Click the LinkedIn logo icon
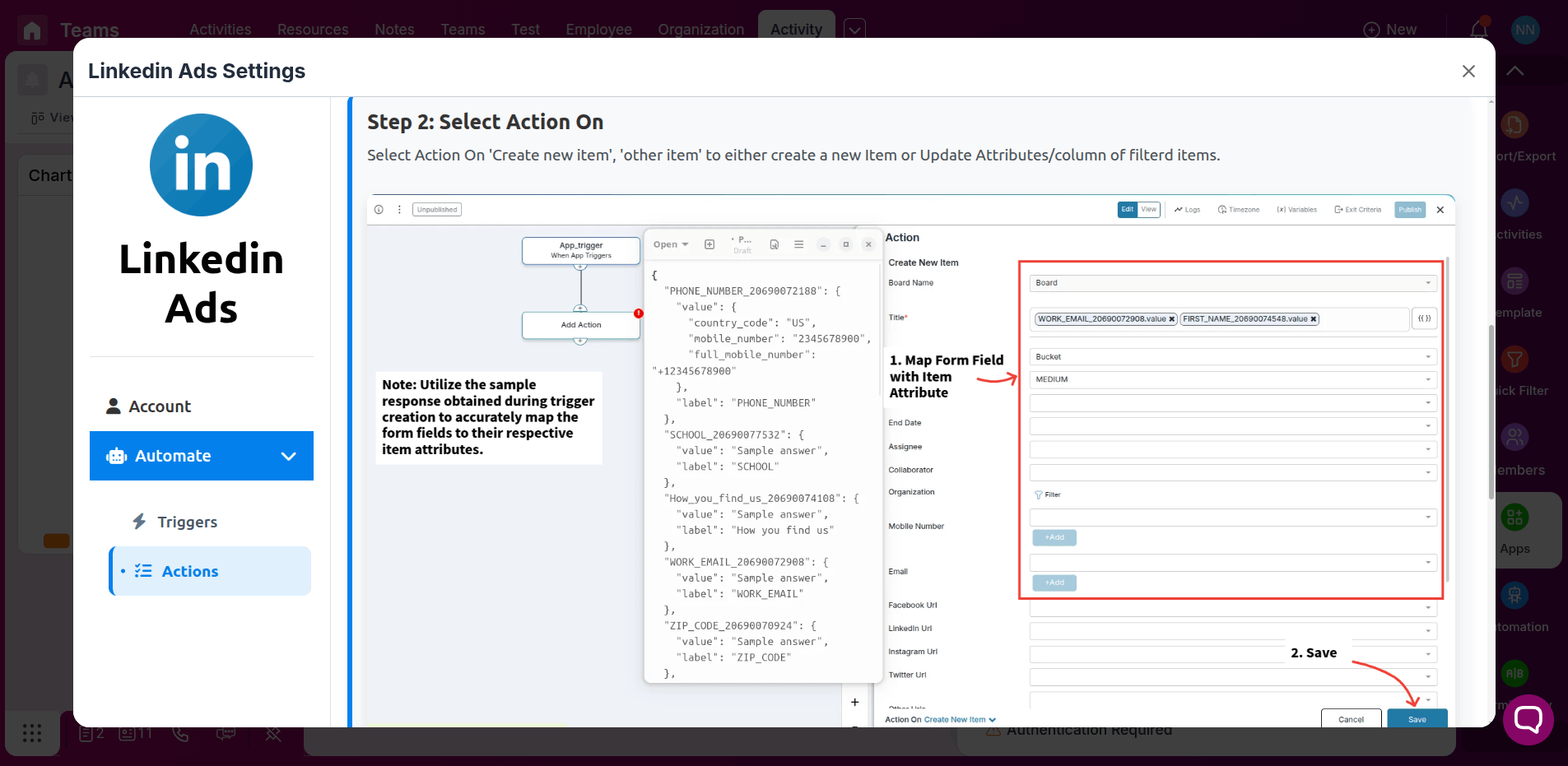The height and width of the screenshot is (766, 1568). [x=201, y=165]
